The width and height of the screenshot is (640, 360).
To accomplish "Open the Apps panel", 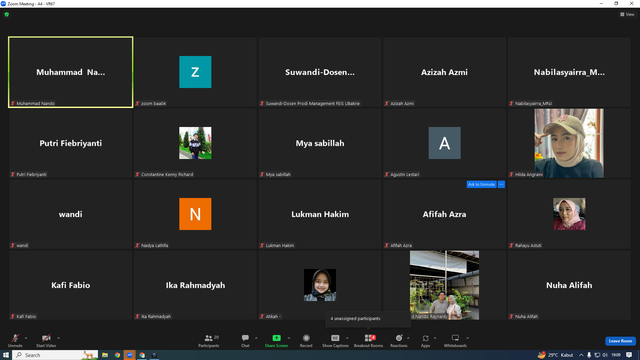I will [x=425, y=340].
